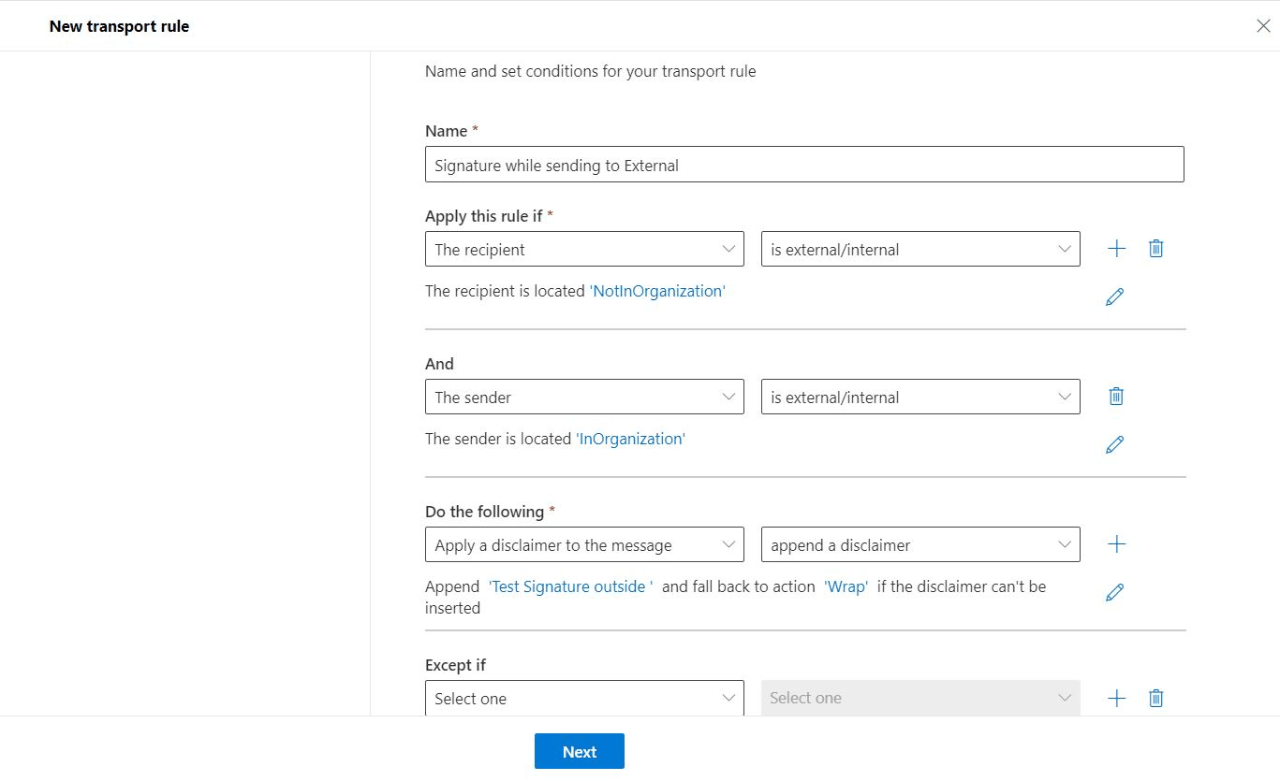Open the 'append a disclaimer' dropdown
1280x781 pixels.
[x=920, y=545]
